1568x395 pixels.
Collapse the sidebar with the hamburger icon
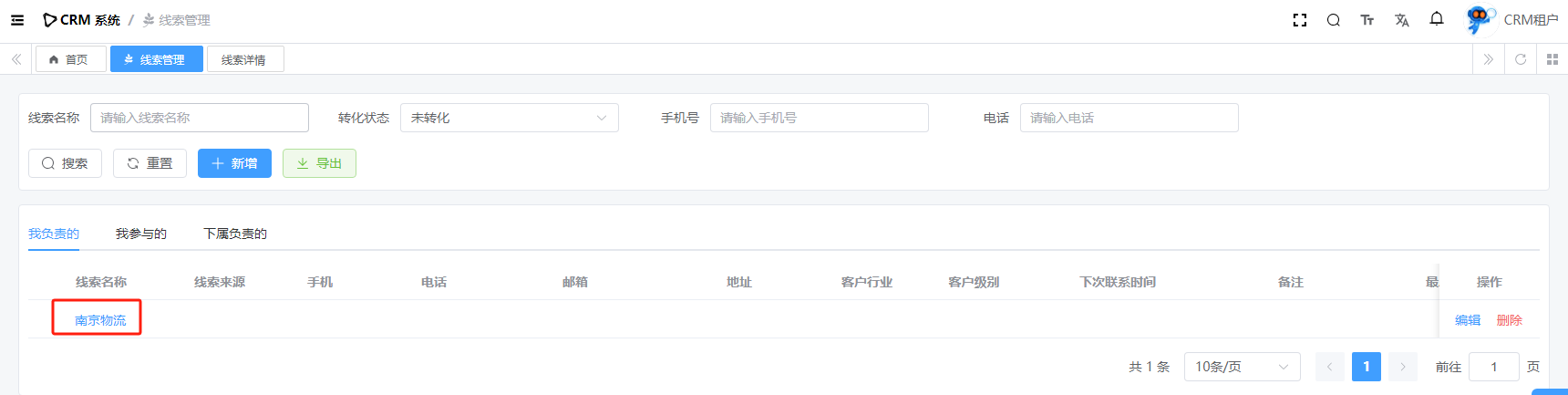point(17,20)
